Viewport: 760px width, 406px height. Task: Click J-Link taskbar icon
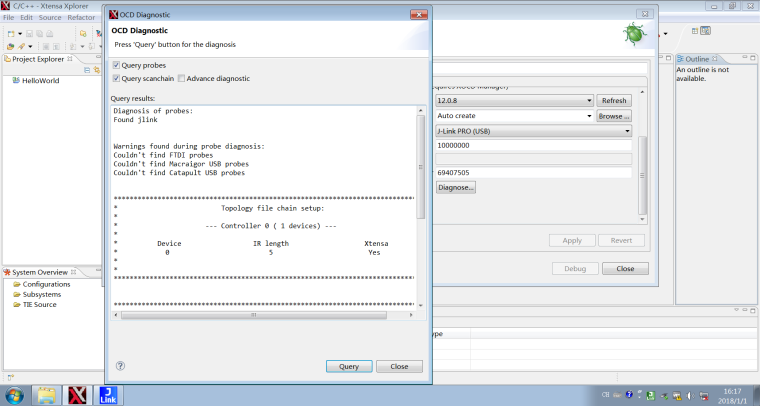click(x=108, y=395)
